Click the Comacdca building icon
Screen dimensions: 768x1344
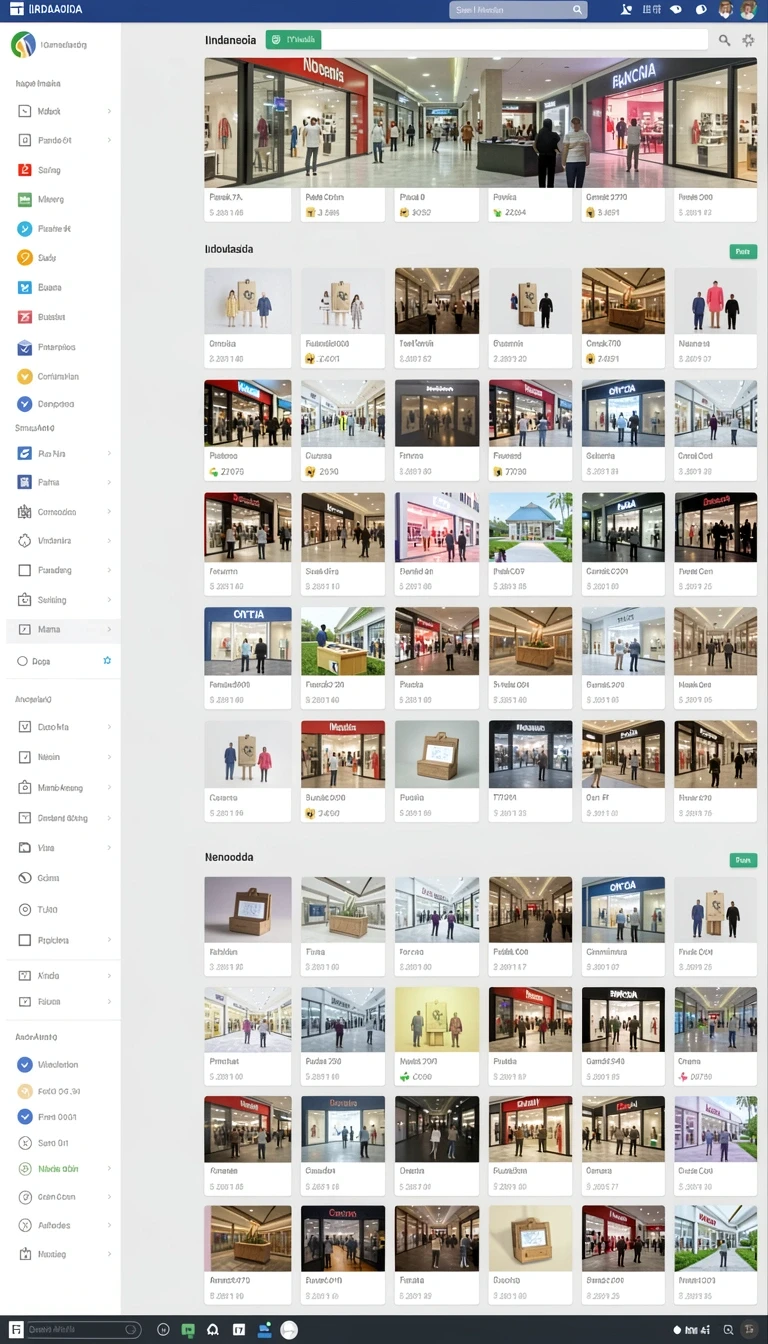pyautogui.click(x=25, y=512)
